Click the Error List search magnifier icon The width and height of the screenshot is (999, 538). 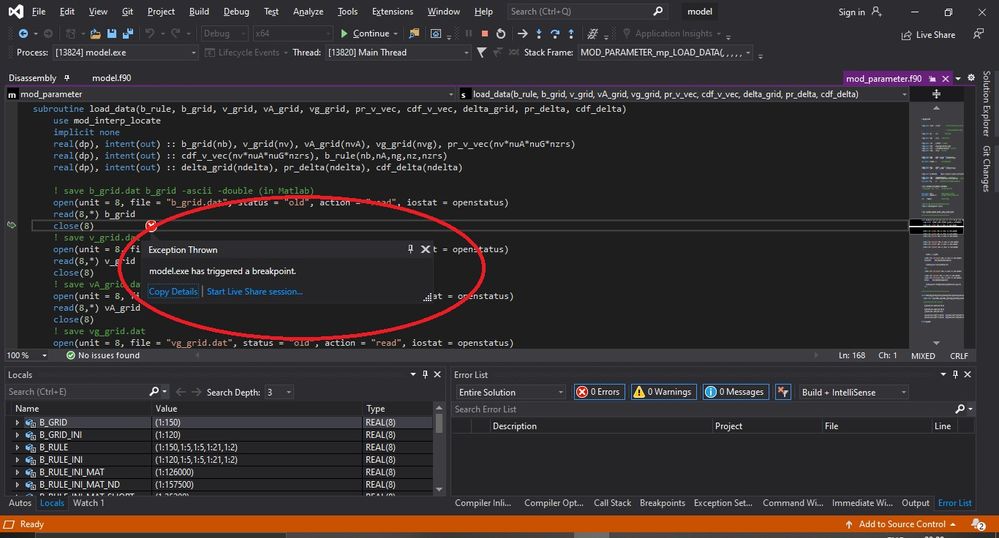pyautogui.click(x=960, y=409)
